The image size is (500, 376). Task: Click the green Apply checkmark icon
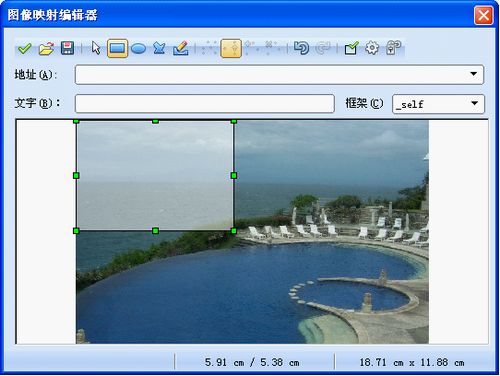(x=24, y=49)
